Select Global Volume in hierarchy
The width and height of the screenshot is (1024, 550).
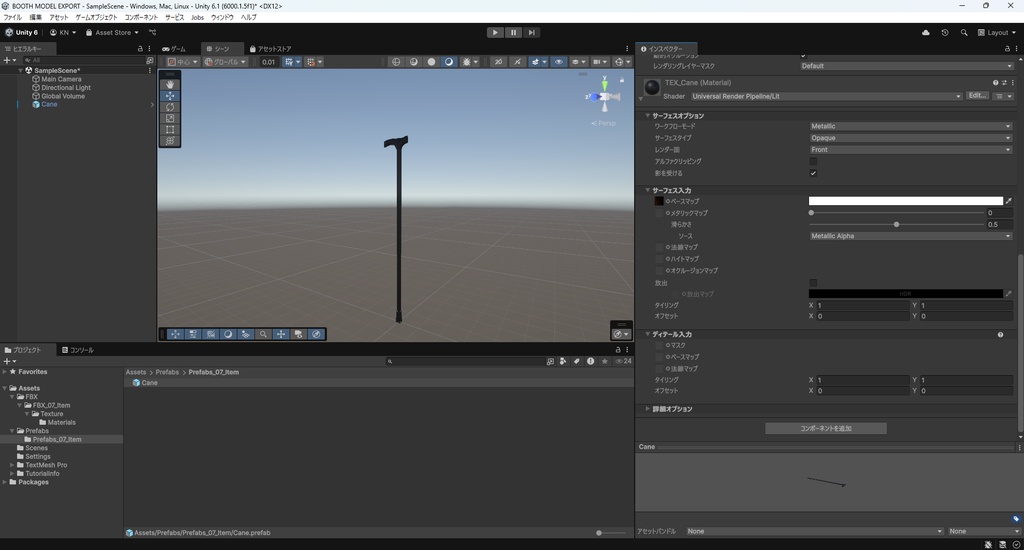pyautogui.click(x=63, y=96)
